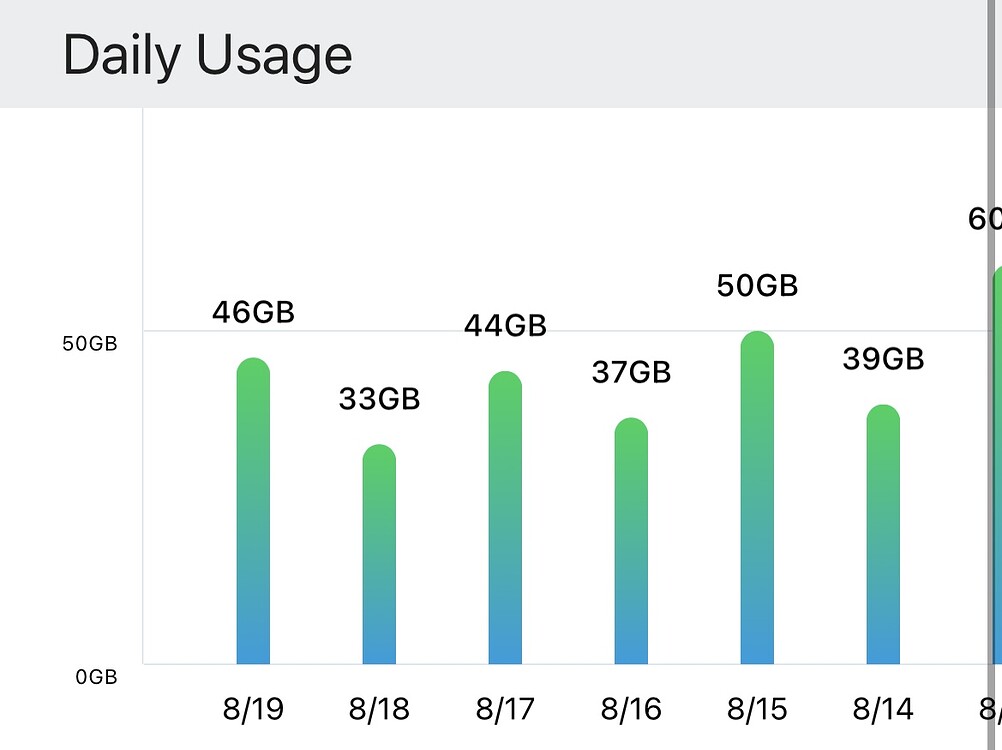The image size is (1002, 750).
Task: Select the 8/16 usage bar
Action: pyautogui.click(x=631, y=541)
